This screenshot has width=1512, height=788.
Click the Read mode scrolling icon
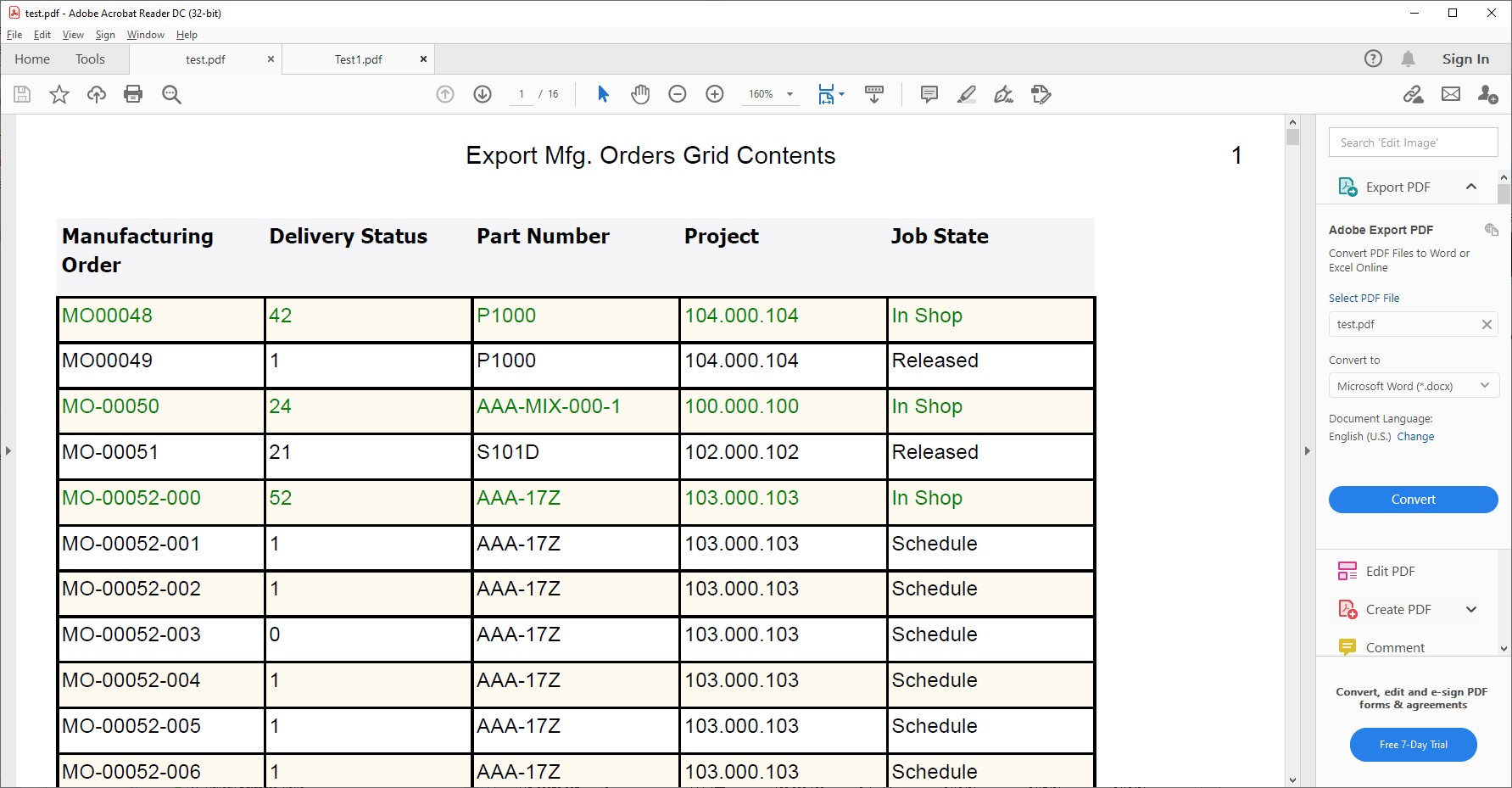(x=874, y=94)
